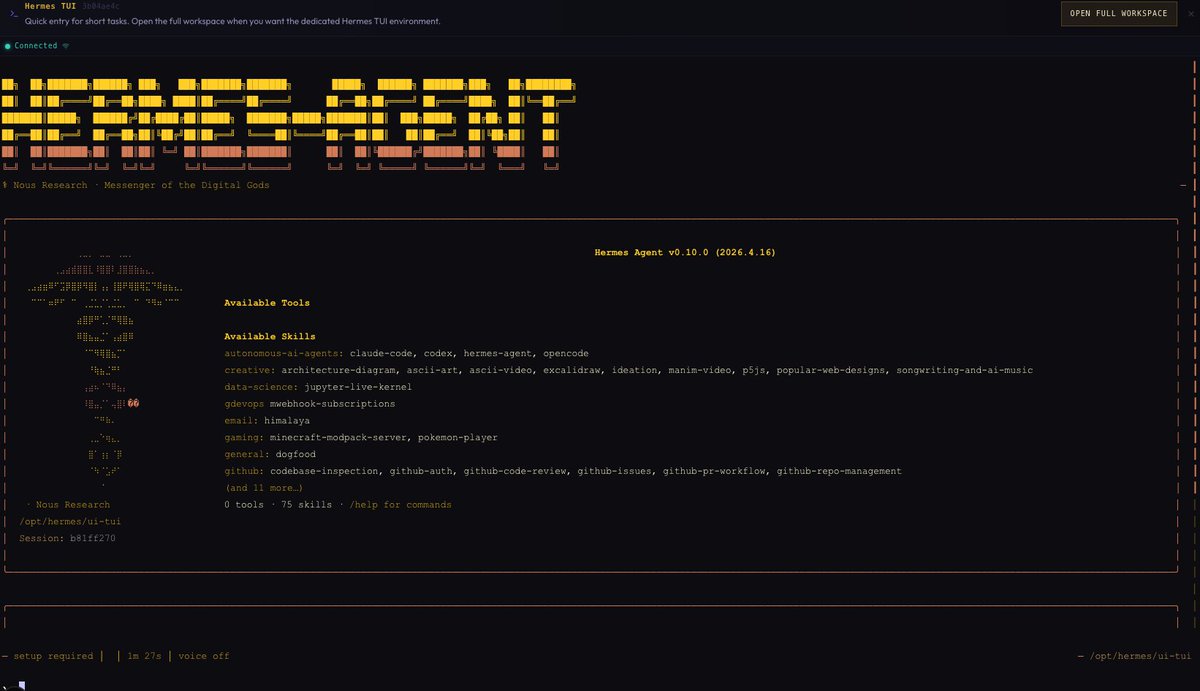Screen dimensions: 1200x691
Task: Click the 'Available Skills' heading
Action: 270,337
